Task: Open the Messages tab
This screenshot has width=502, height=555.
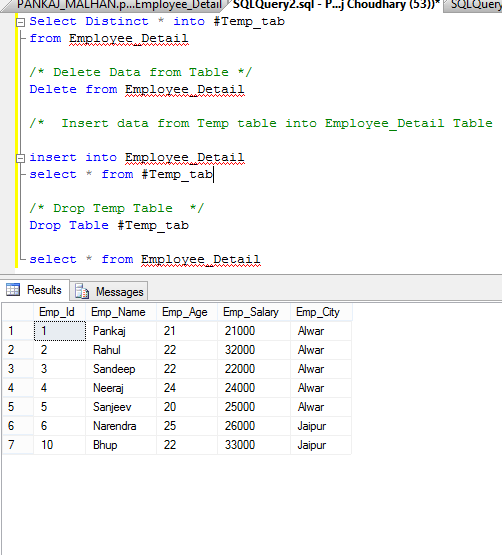Action: (109, 291)
